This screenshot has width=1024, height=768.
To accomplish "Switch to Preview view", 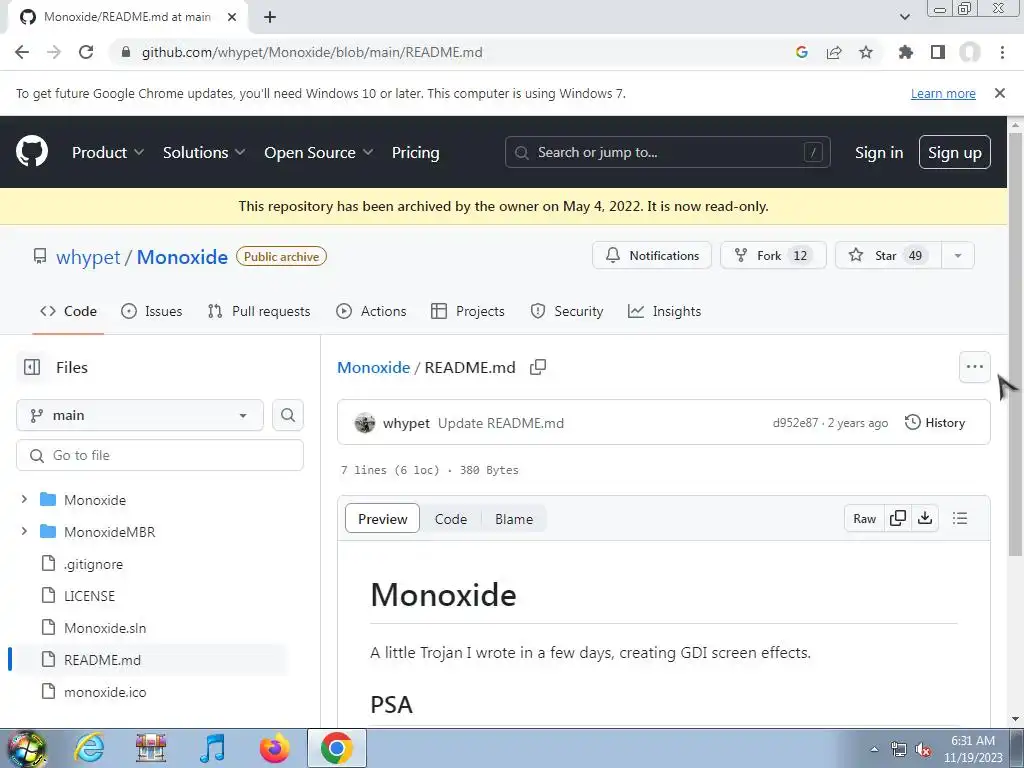I will (x=383, y=519).
